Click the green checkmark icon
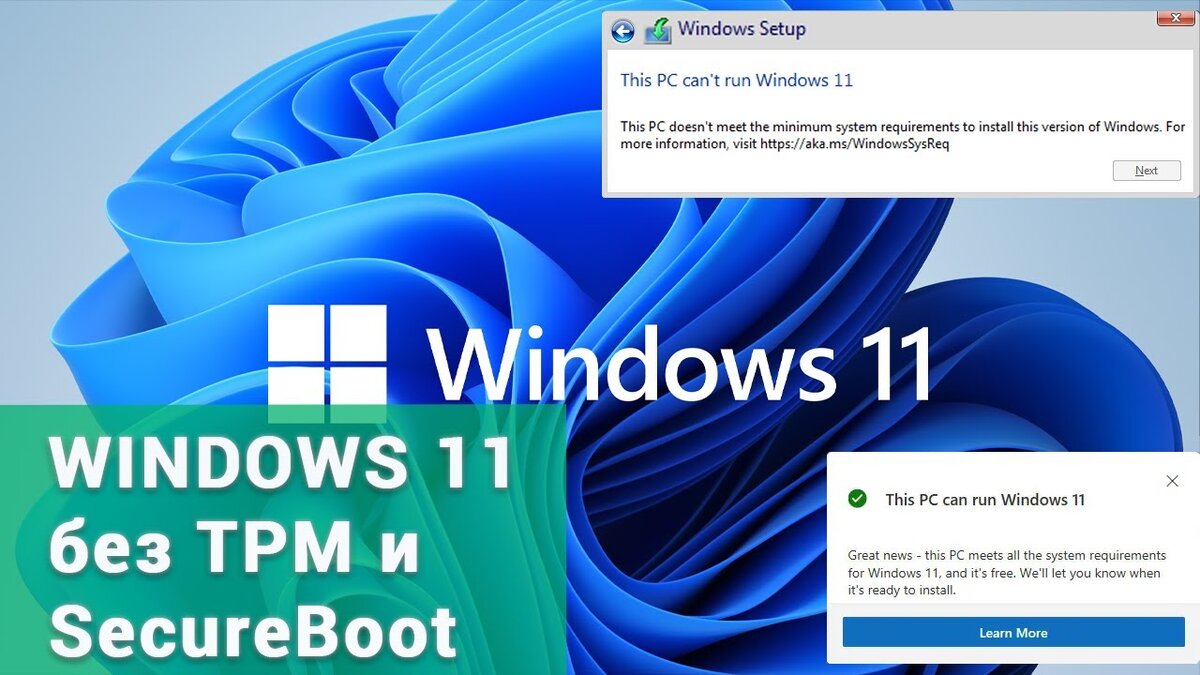Viewport: 1200px width, 675px height. [x=857, y=498]
